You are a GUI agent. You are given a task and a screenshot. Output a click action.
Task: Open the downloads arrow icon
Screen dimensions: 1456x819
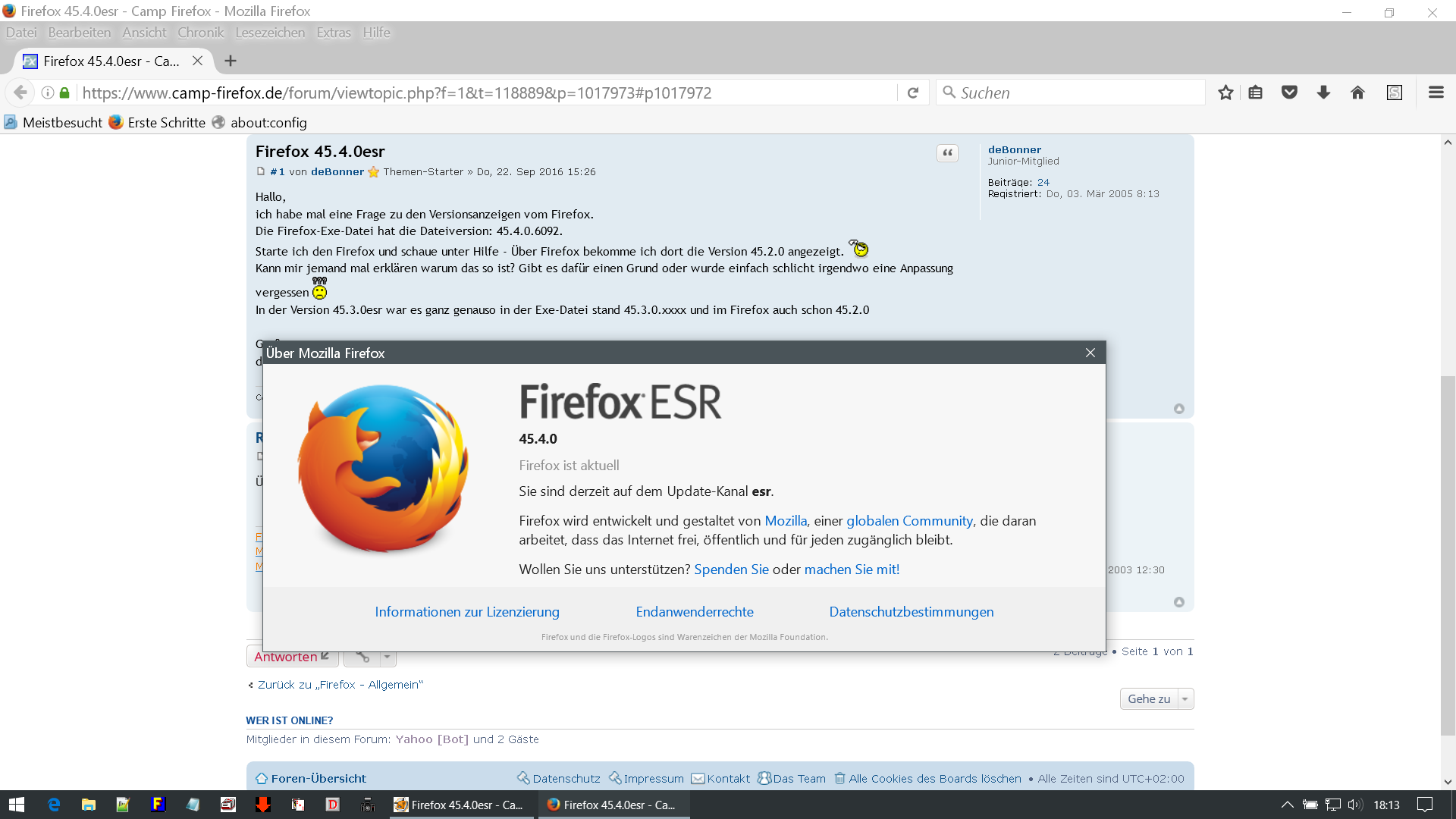[1323, 93]
